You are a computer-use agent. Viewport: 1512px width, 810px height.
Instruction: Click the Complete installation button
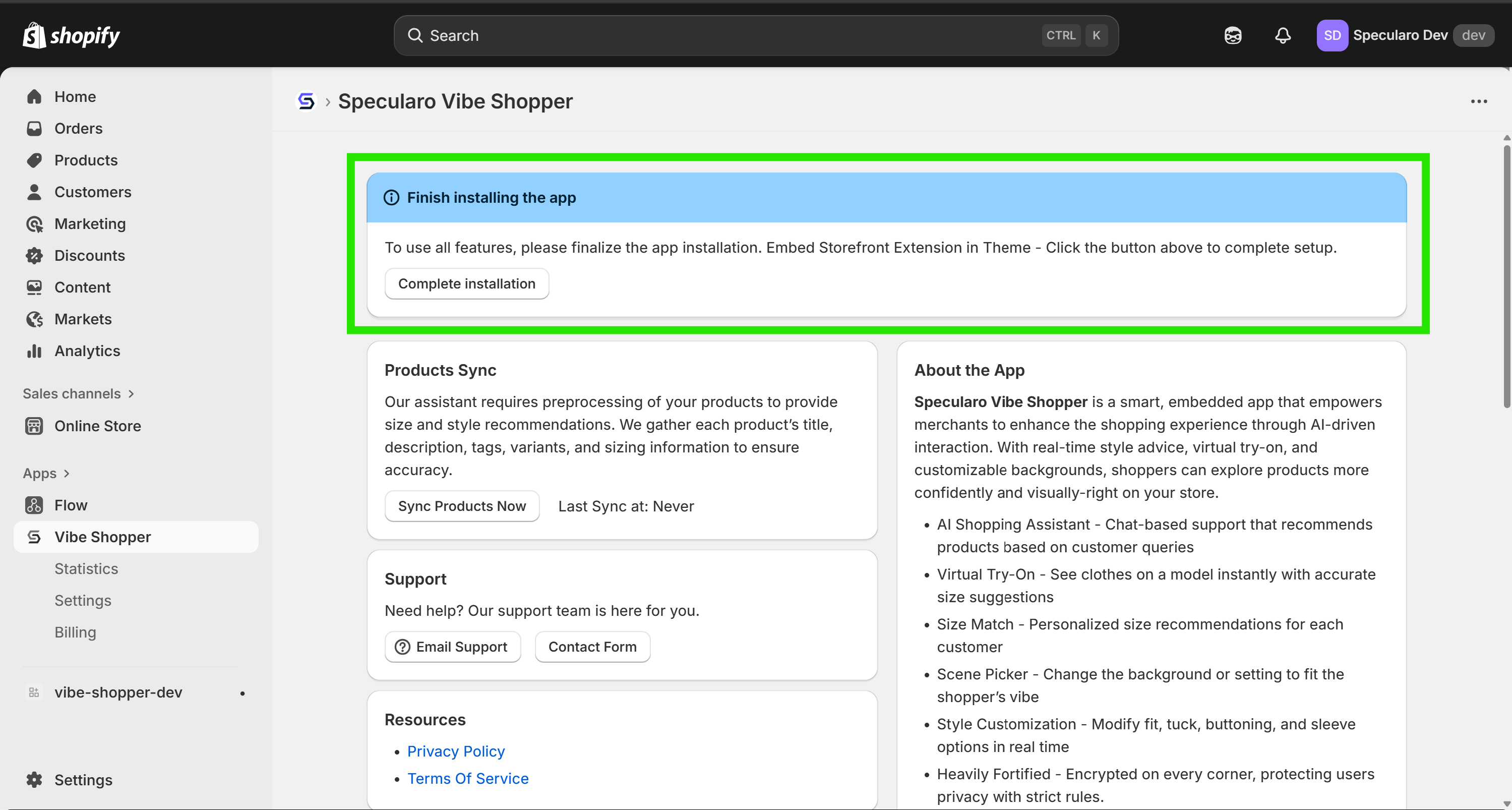click(466, 284)
